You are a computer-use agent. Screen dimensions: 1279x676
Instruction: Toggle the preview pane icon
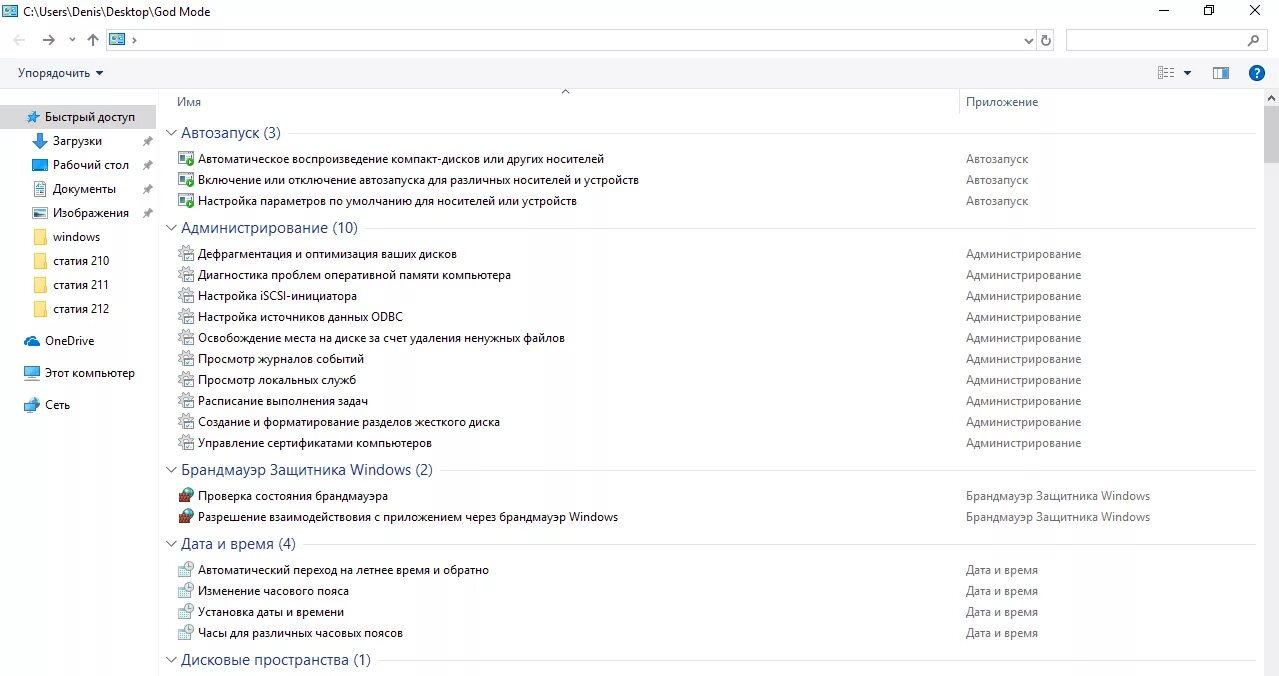point(1220,73)
